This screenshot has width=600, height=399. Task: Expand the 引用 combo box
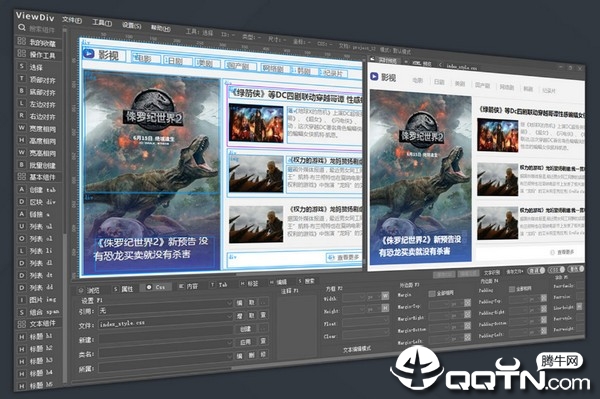[x=165, y=311]
